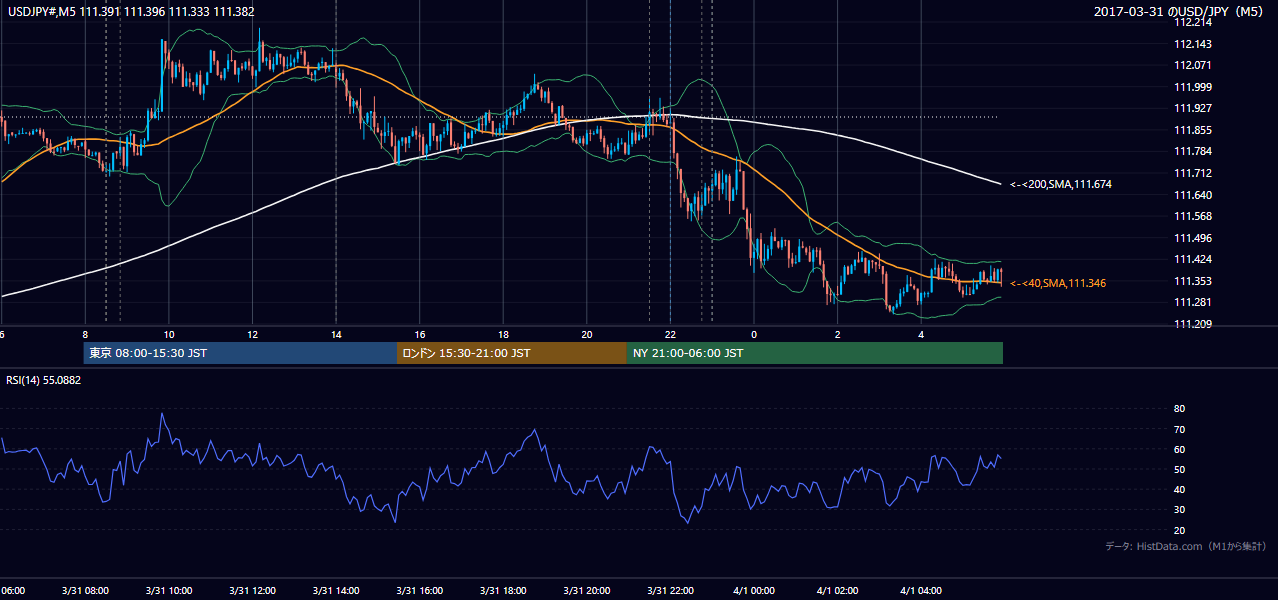Click the 3/31 20:00 time label
The height and width of the screenshot is (600, 1278).
click(587, 591)
